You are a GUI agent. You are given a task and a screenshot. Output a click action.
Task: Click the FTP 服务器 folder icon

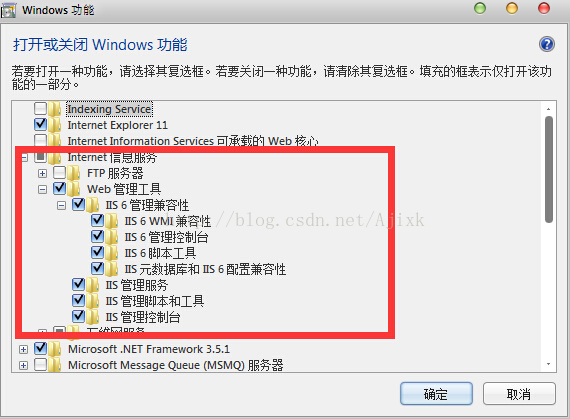click(74, 173)
